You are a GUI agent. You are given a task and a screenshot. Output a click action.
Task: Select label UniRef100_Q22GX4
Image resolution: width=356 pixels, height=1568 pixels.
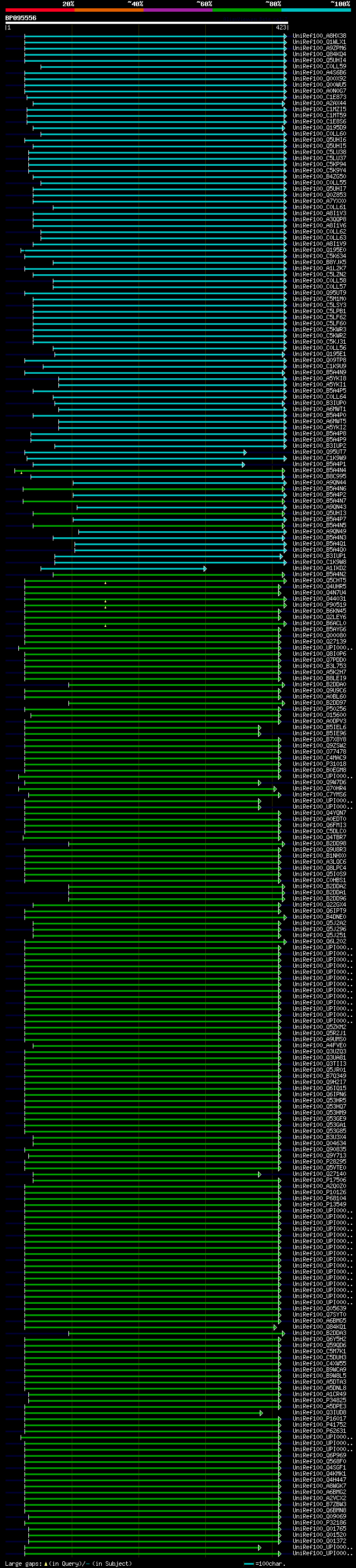[x=319, y=905]
